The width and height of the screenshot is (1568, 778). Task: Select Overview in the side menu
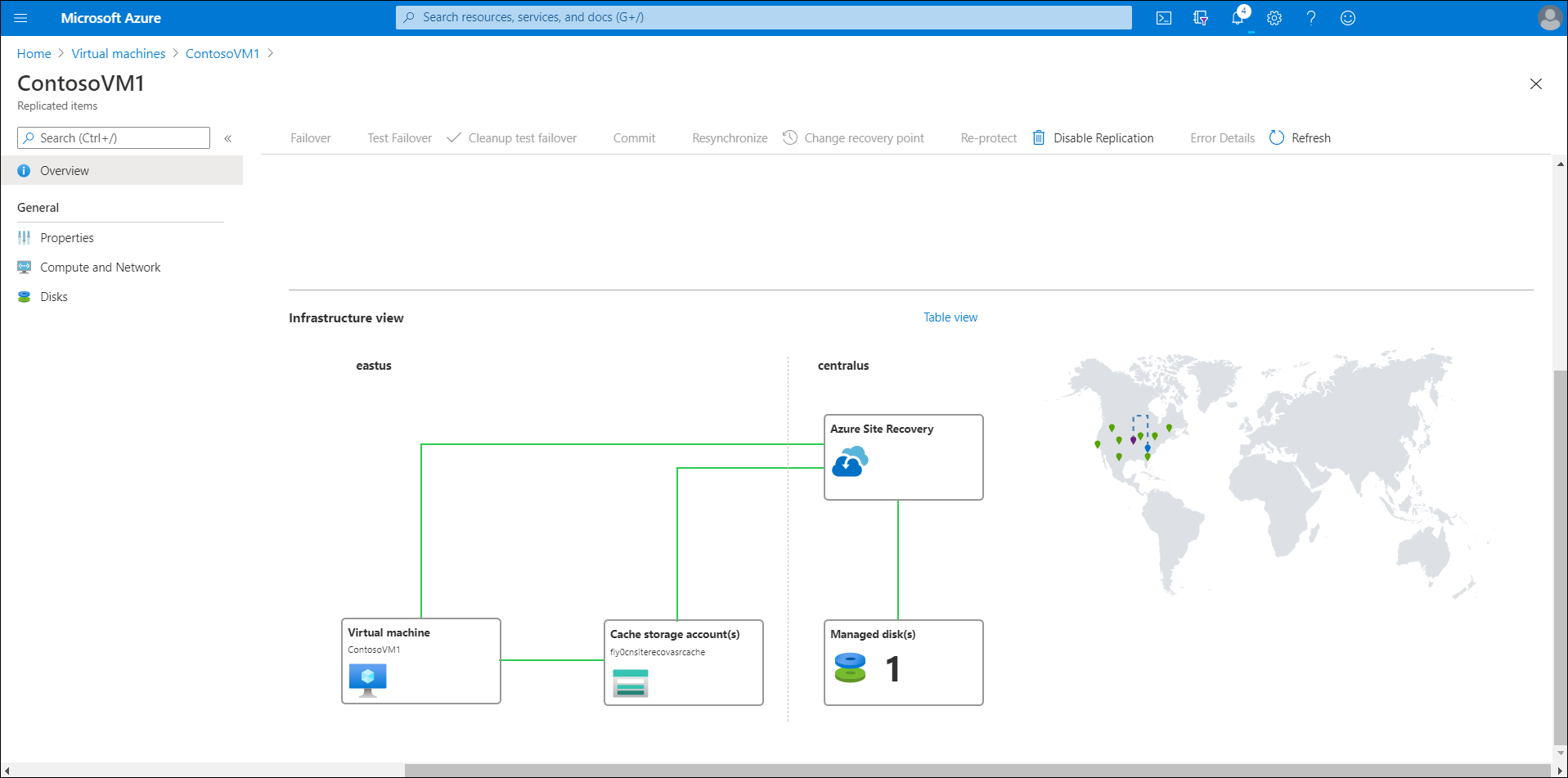(121, 171)
